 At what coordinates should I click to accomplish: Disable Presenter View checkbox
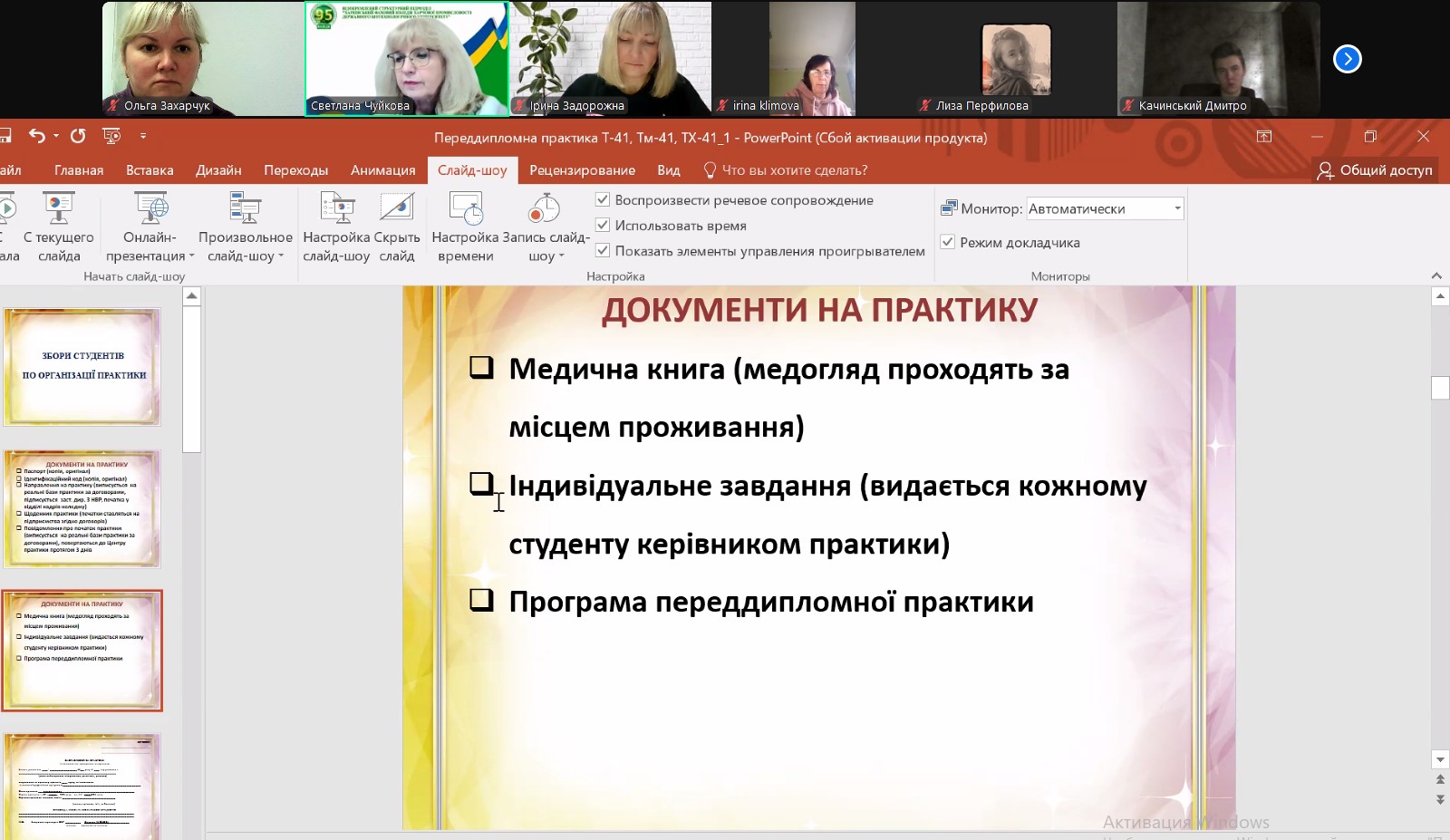(x=948, y=242)
